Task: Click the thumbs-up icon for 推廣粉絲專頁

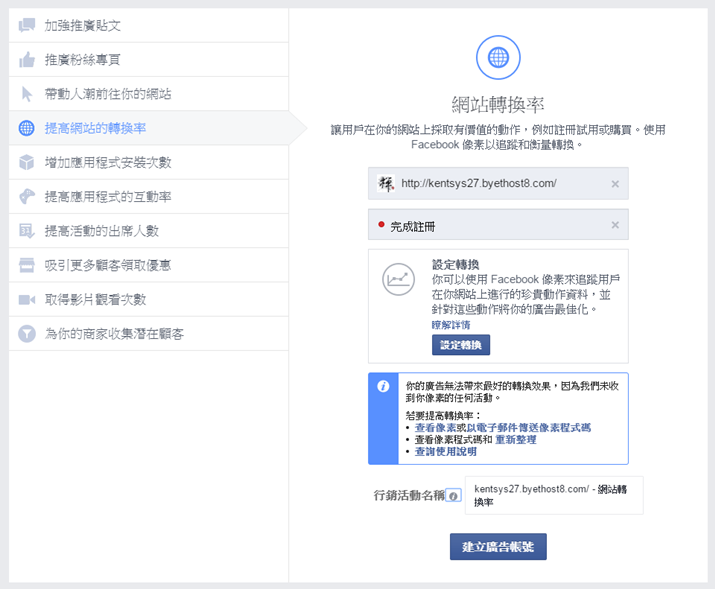Action: click(x=27, y=60)
